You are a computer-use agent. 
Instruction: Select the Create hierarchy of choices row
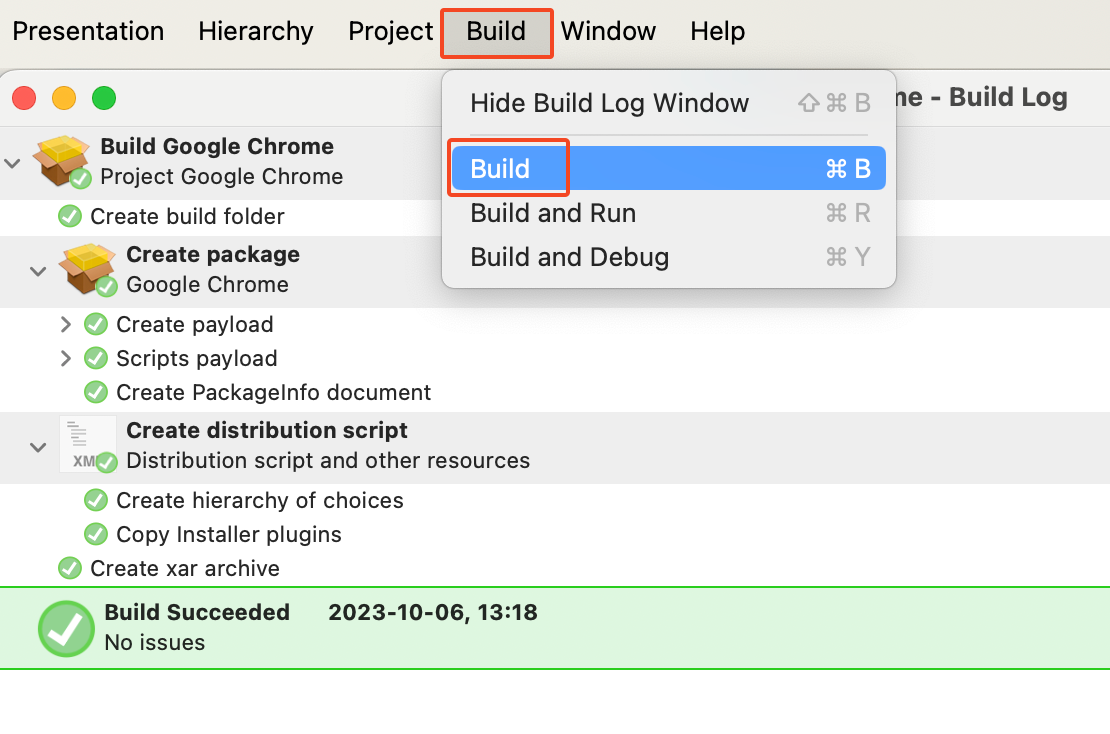(x=260, y=500)
